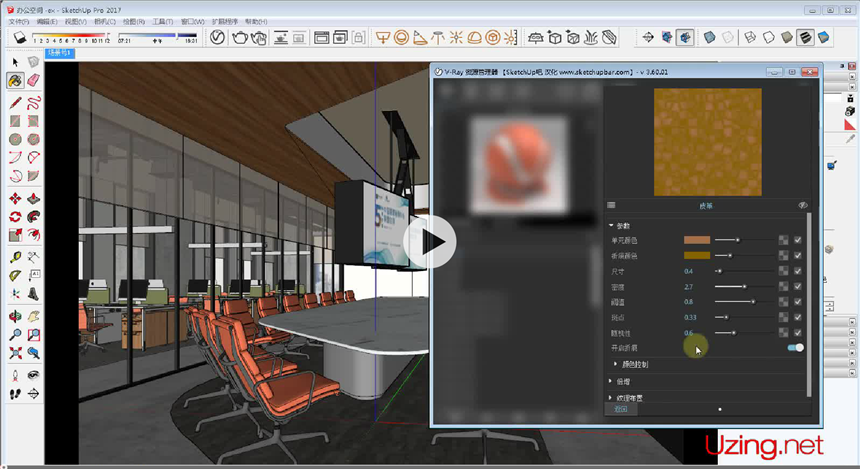Uncheck the 密度 row checkbox
Viewport: 860px width, 469px height.
pyautogui.click(x=797, y=286)
